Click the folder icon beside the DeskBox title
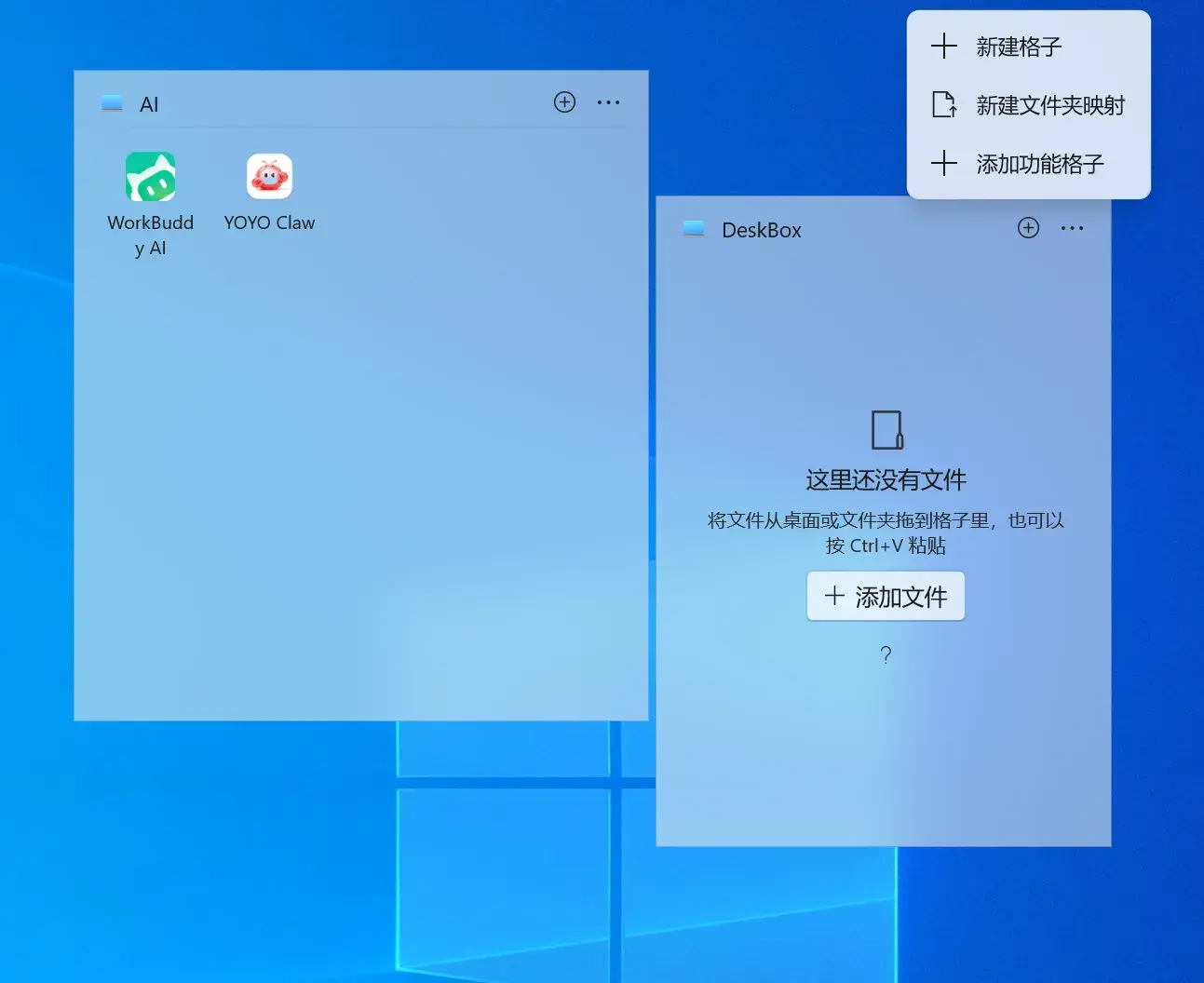1204x983 pixels. 694,229
